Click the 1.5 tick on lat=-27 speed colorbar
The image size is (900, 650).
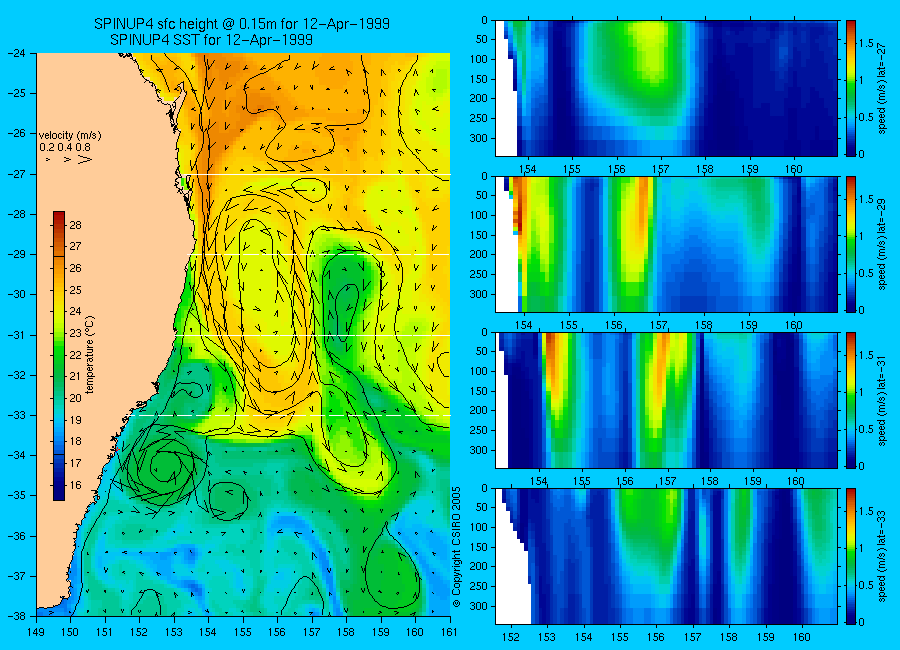866,44
